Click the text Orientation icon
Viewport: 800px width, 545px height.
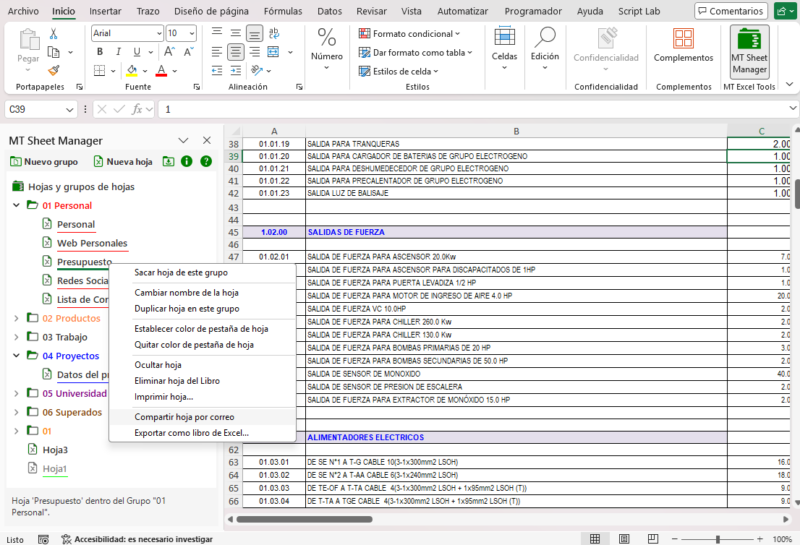pos(257,70)
